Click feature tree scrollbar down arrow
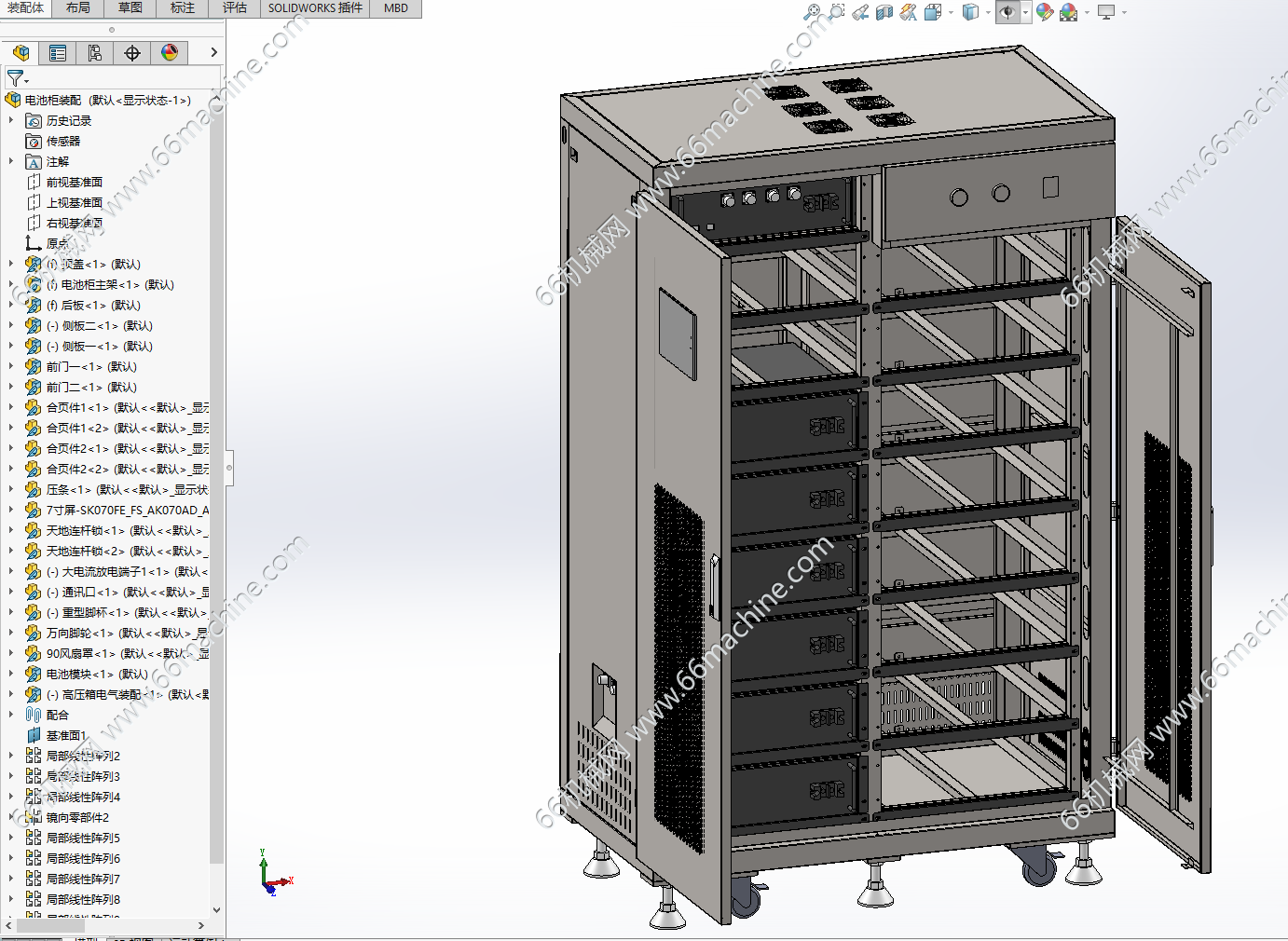This screenshot has height=941, width=1288. pos(216,910)
